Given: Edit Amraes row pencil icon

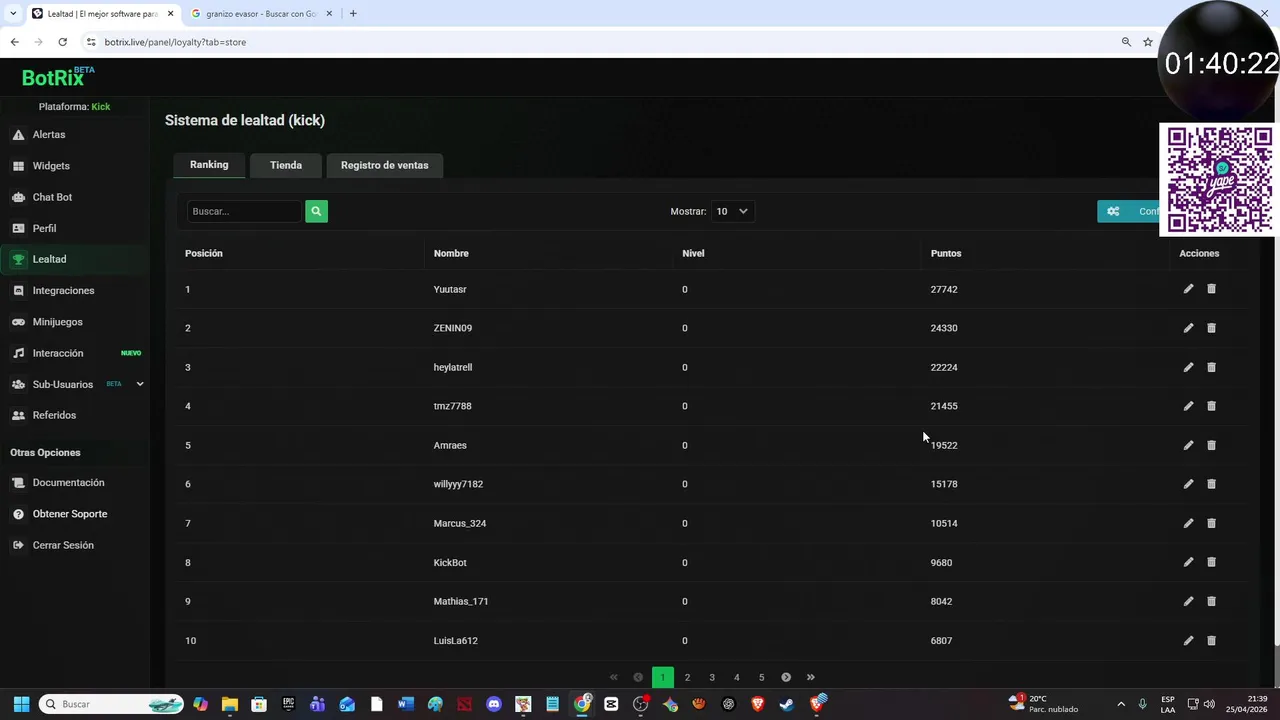Looking at the screenshot, I should [x=1188, y=445].
